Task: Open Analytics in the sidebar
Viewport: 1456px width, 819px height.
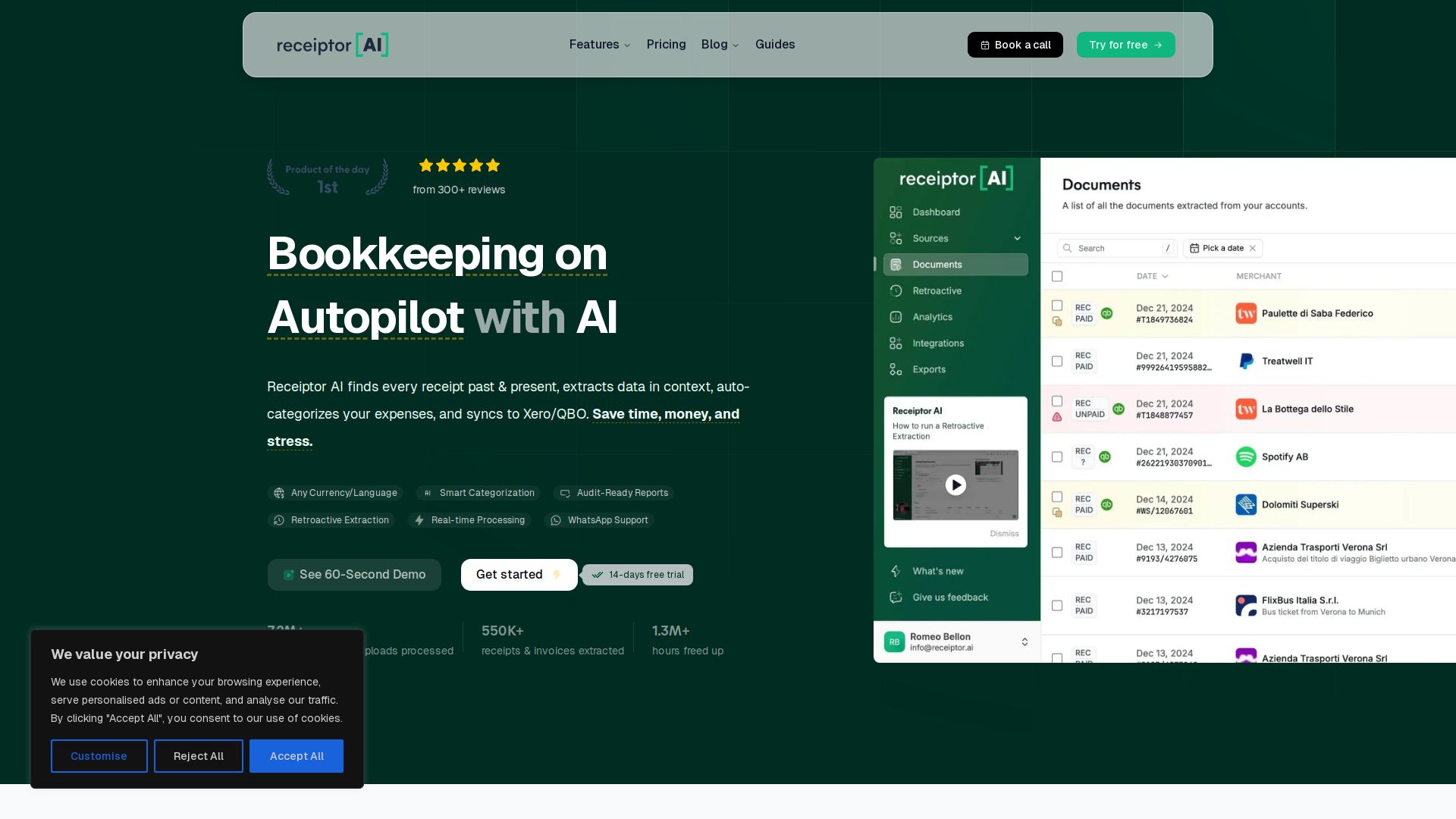Action: 933,317
